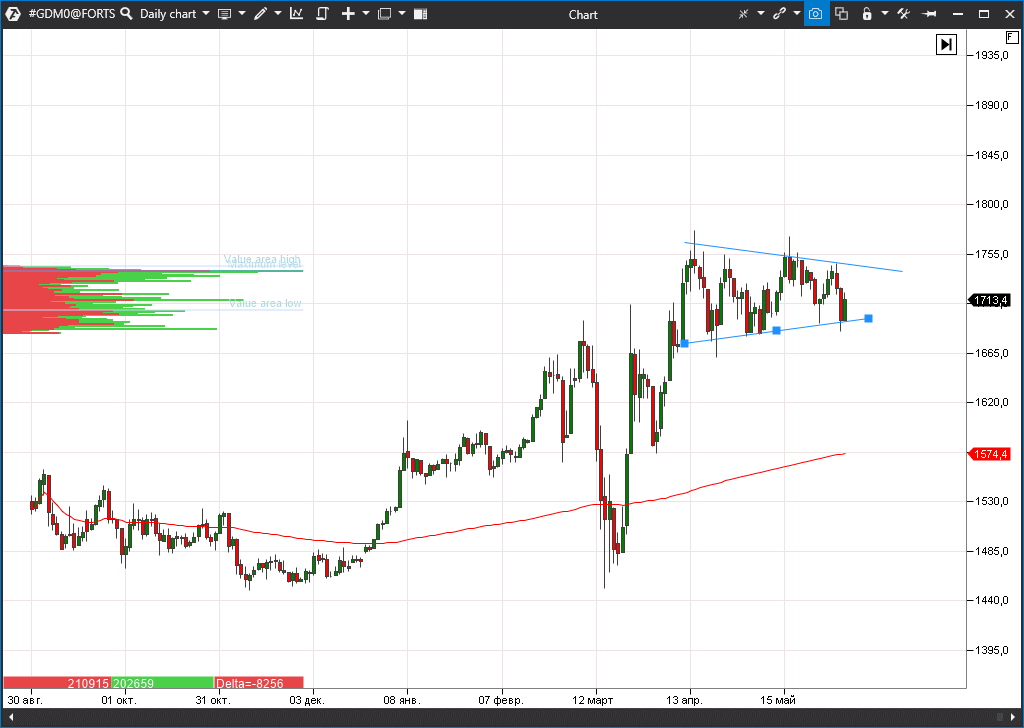Toggle the chart lock padlock

(866, 14)
